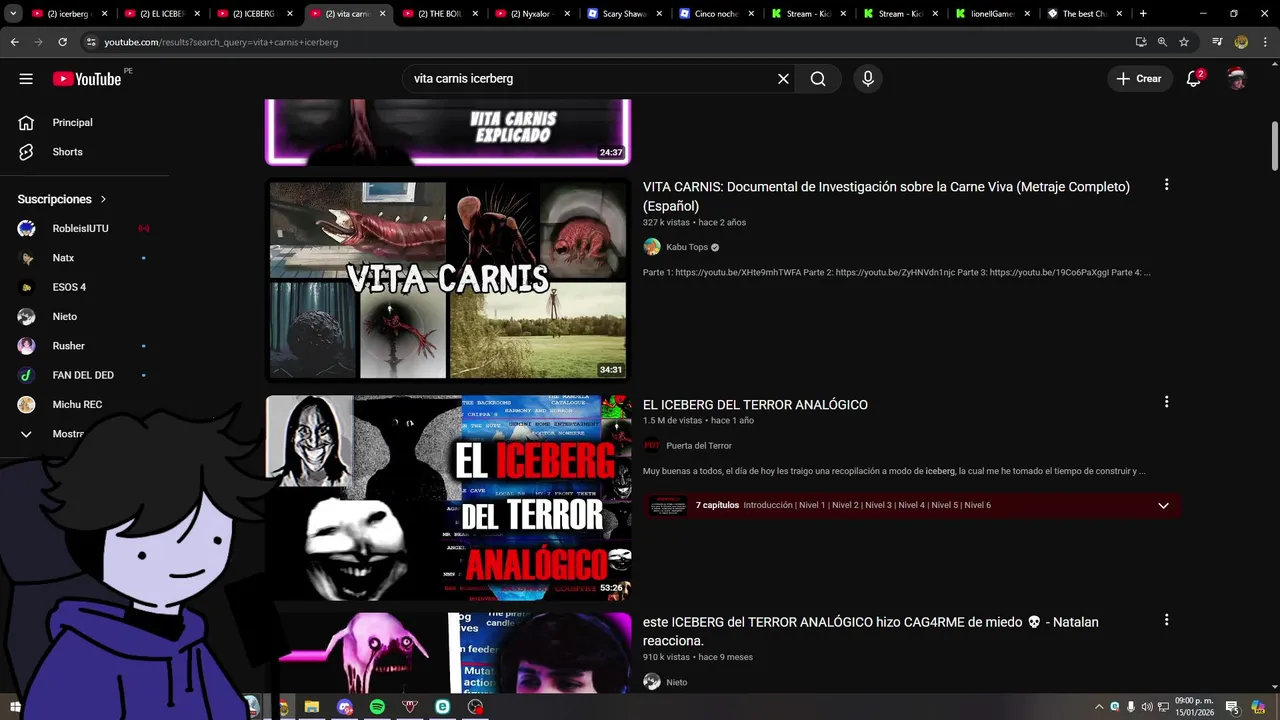1280x720 pixels.
Task: Go back with the browser back arrow
Action: 14,42
